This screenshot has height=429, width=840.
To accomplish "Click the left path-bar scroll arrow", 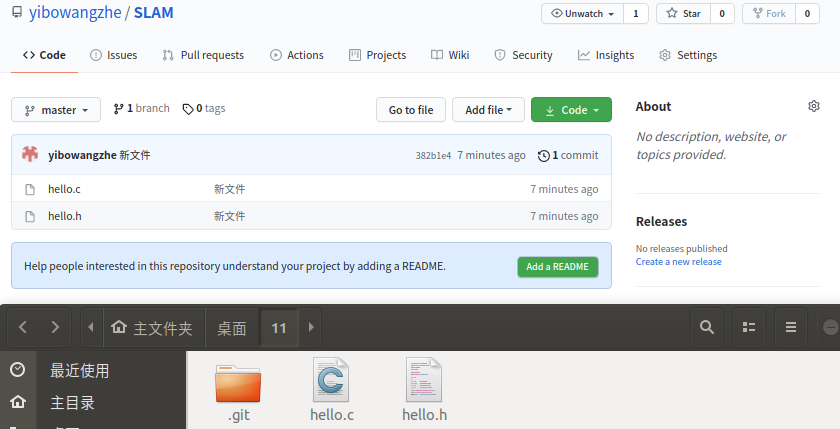I will tap(91, 327).
